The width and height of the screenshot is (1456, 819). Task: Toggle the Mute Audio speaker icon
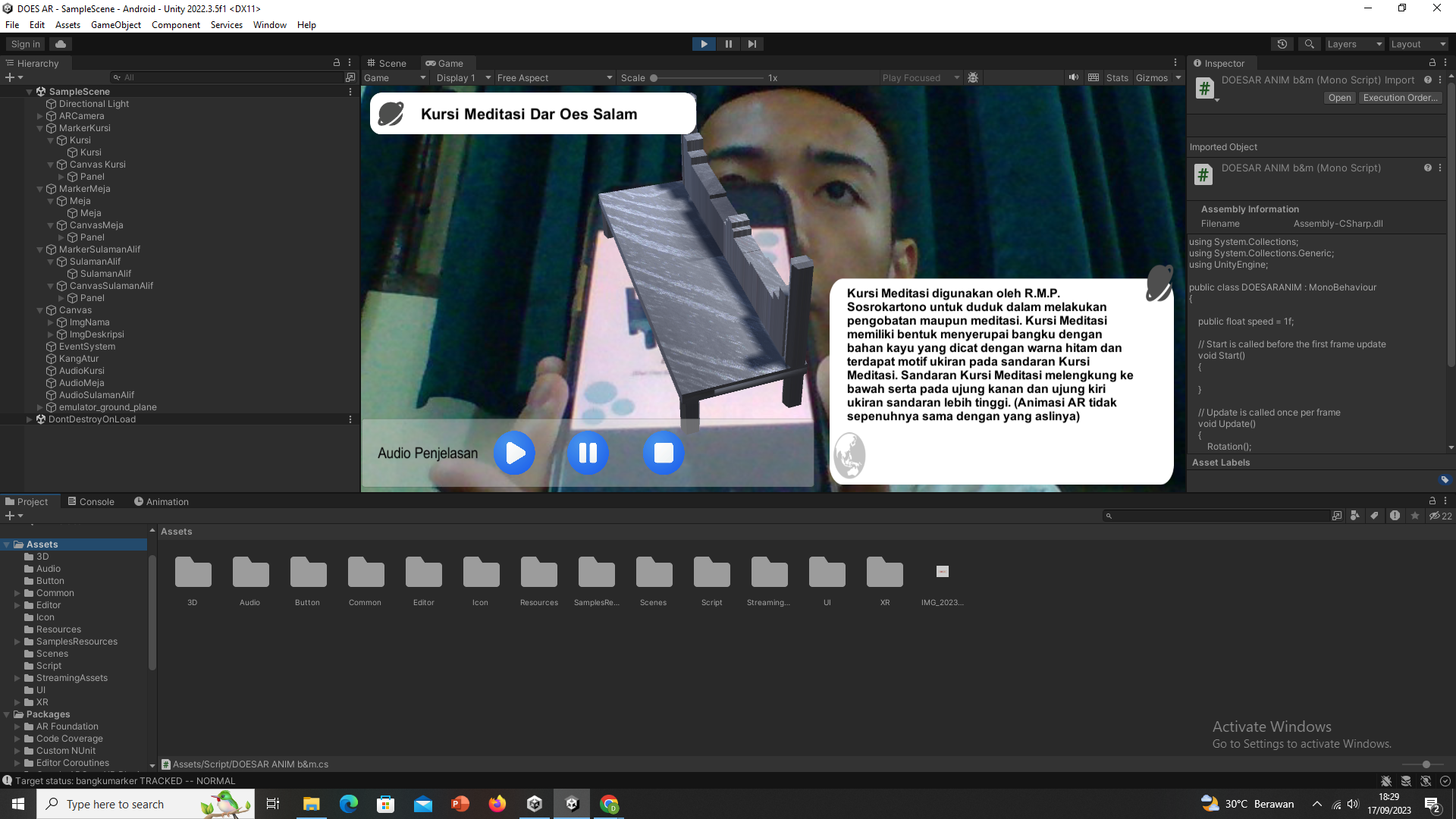click(1074, 77)
